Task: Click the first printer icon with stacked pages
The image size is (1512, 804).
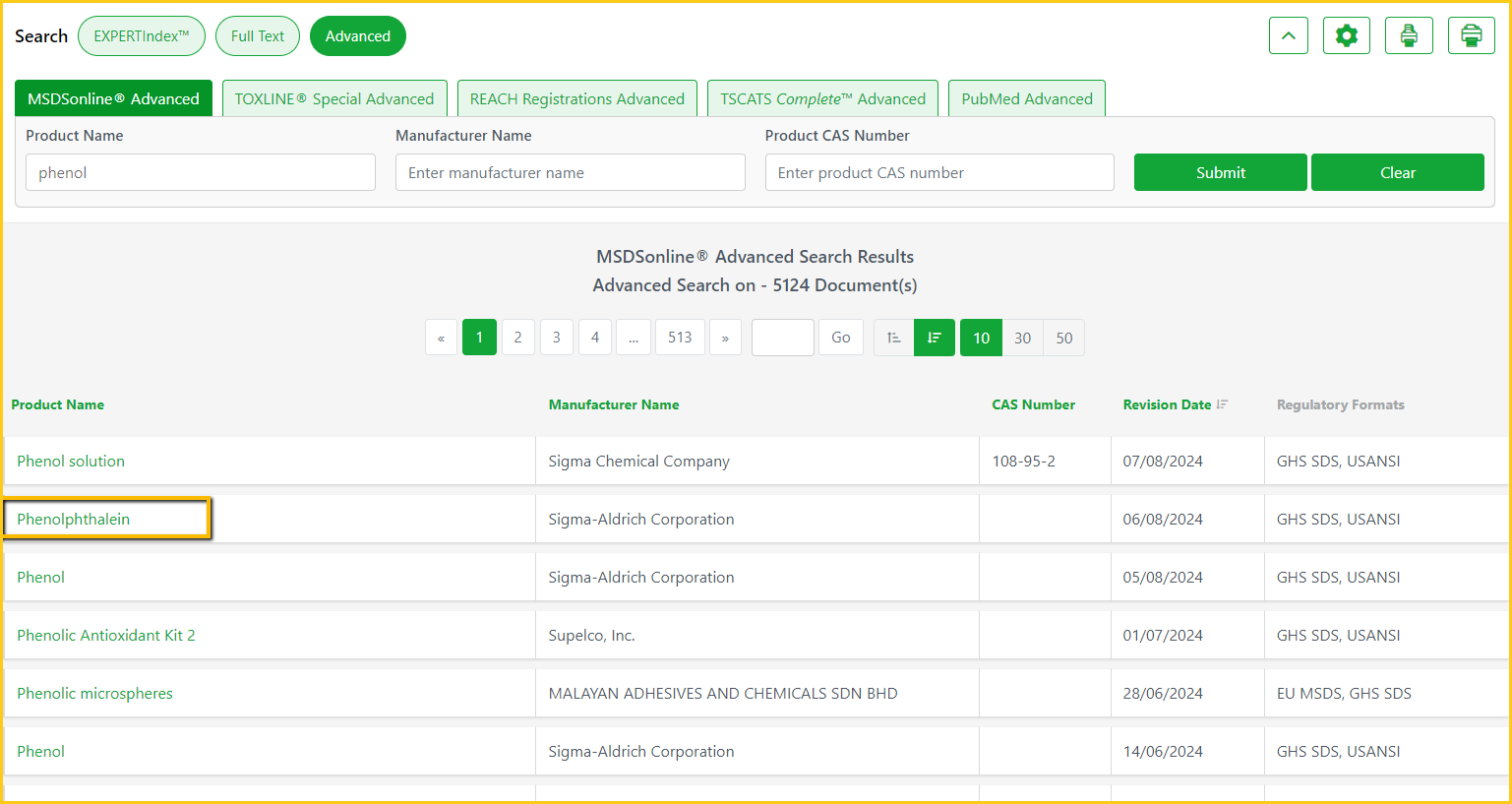Action: click(1409, 36)
